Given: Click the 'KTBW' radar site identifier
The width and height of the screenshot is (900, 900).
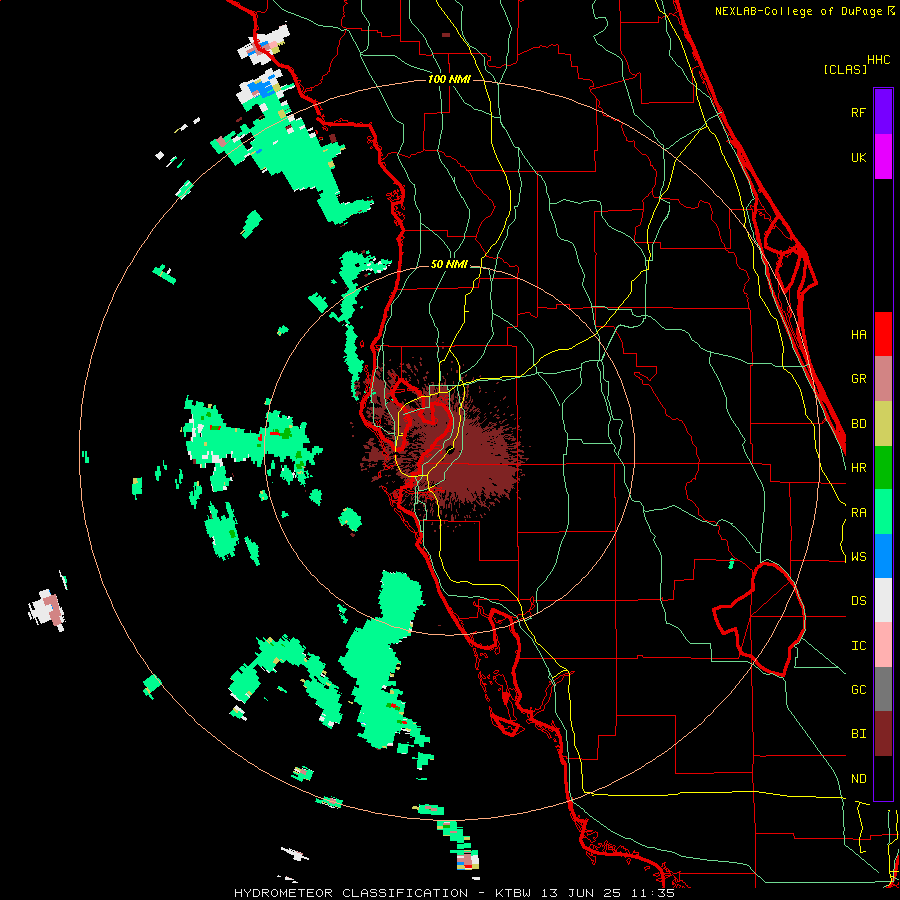Looking at the screenshot, I should click(513, 893).
